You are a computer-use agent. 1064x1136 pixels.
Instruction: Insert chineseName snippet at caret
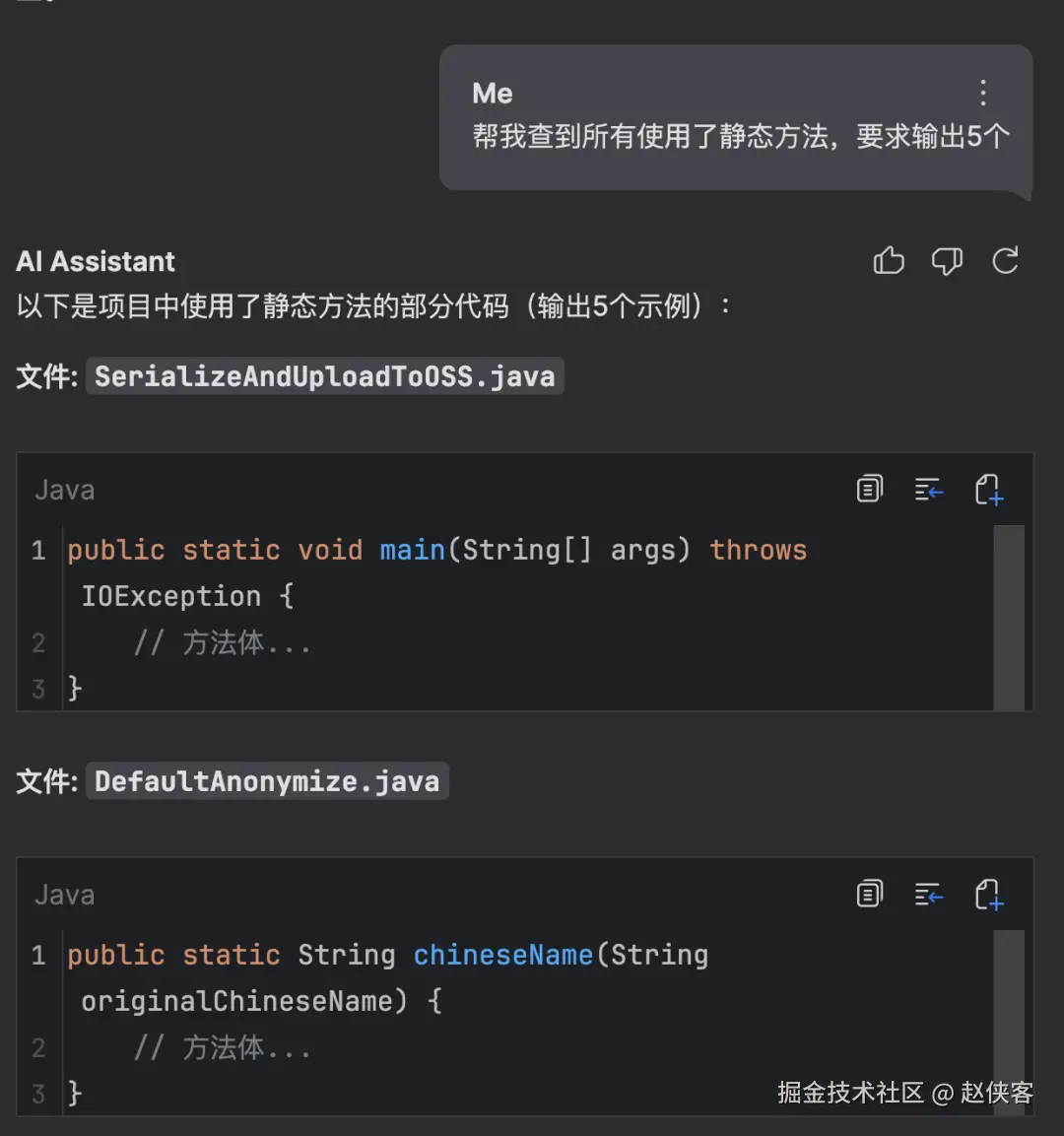928,894
